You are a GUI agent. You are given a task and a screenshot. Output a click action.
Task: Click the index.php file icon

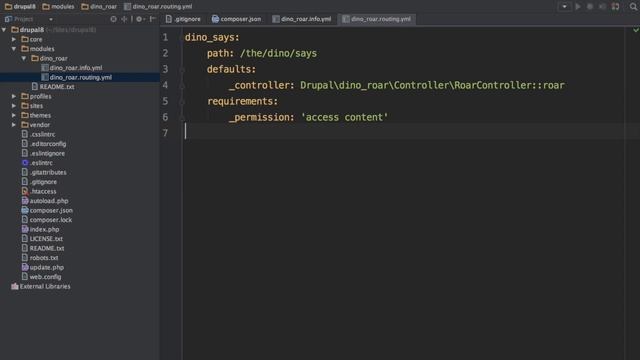25,229
